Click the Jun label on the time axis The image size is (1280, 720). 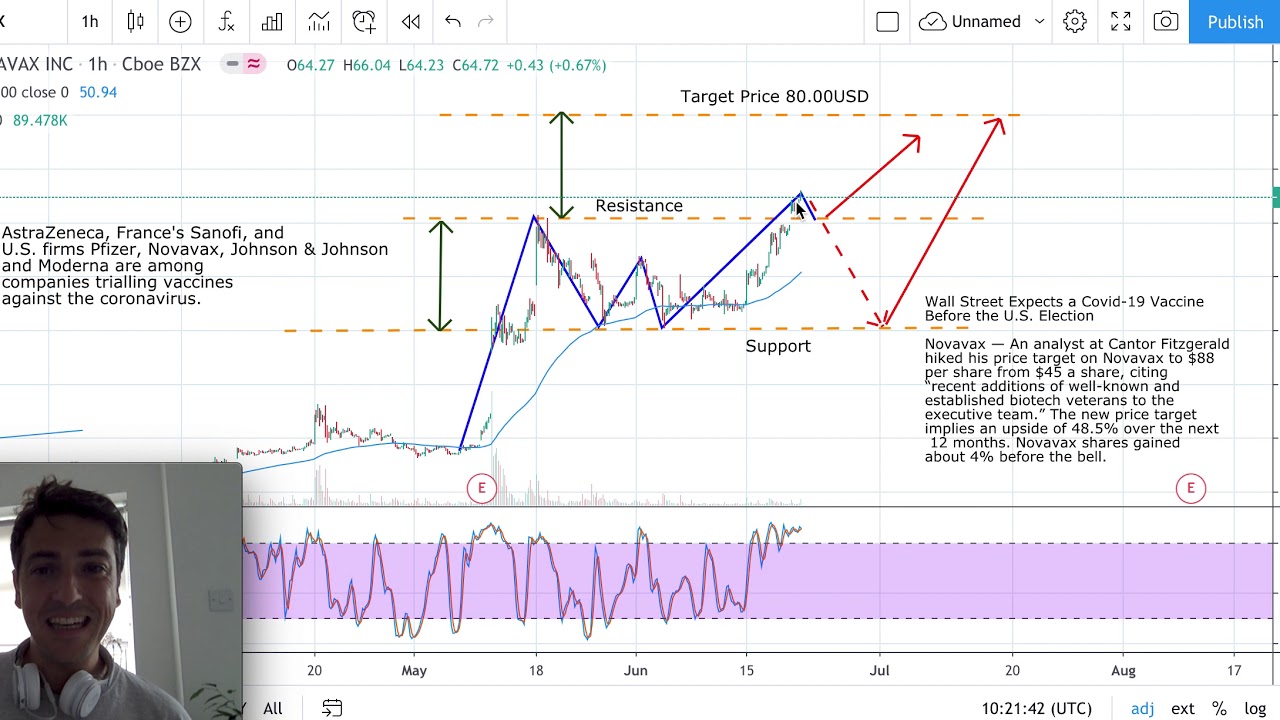pos(635,670)
